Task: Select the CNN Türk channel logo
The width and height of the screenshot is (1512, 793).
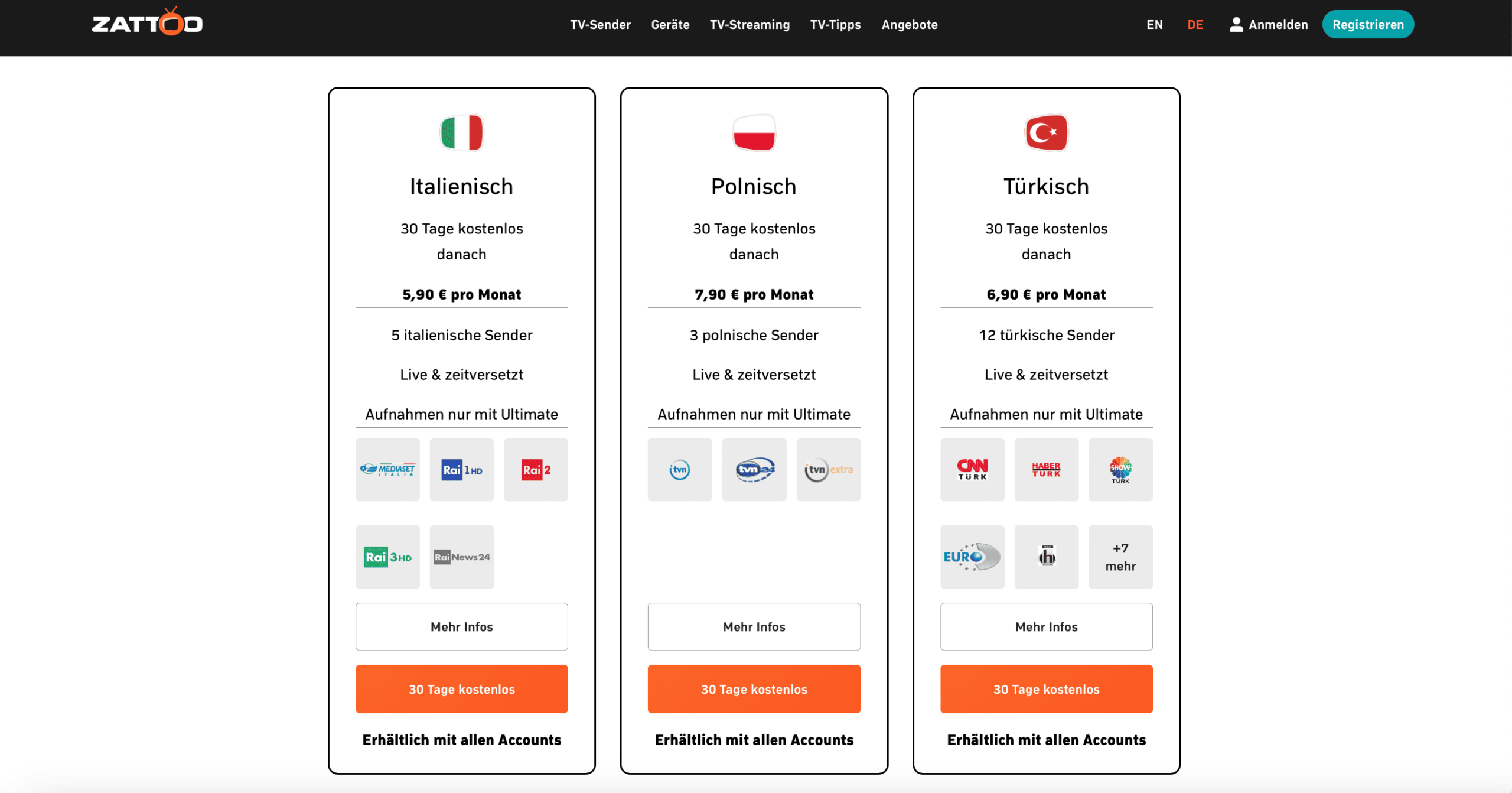Action: coord(972,470)
